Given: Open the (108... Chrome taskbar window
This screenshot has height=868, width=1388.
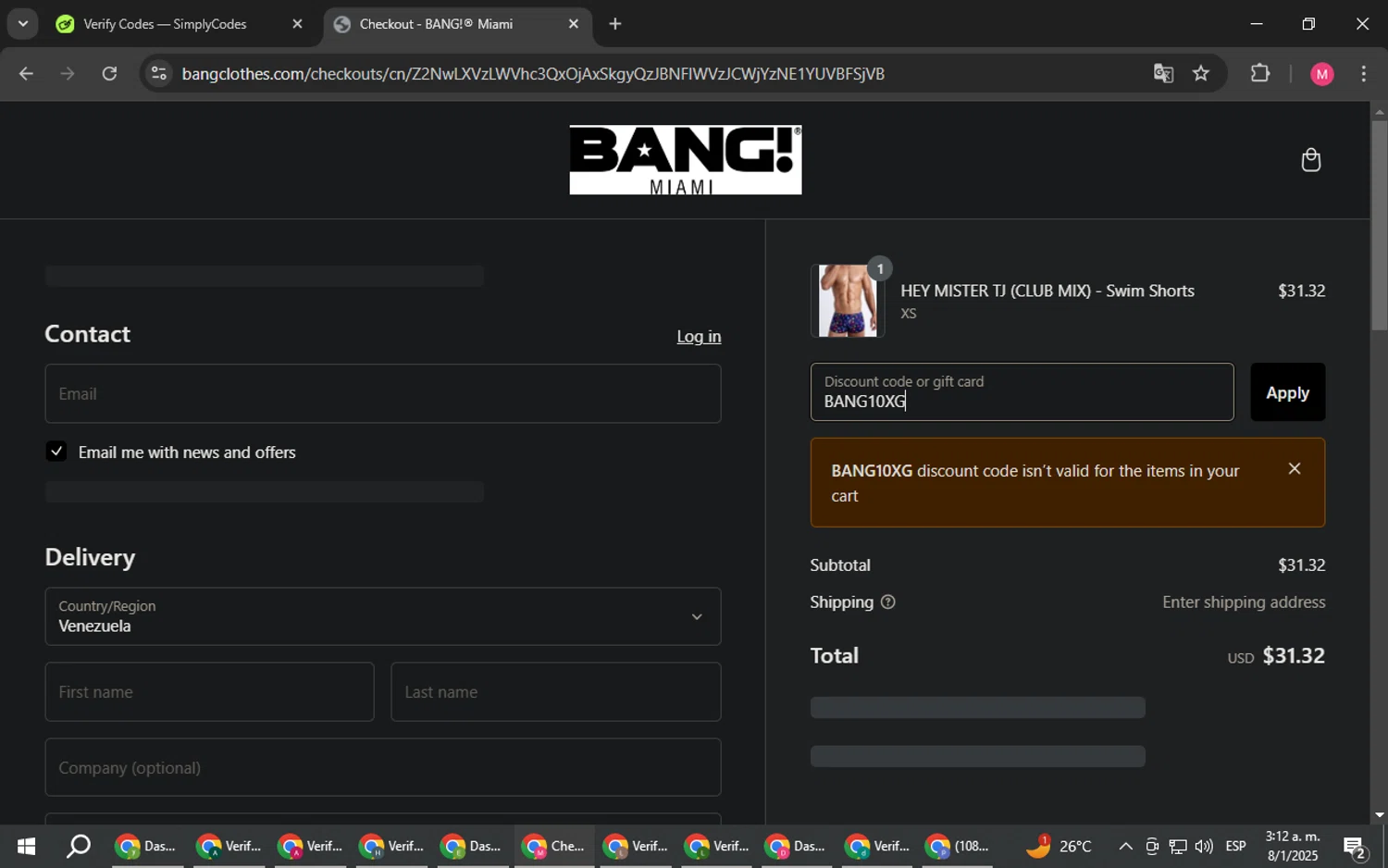Looking at the screenshot, I should (960, 846).
